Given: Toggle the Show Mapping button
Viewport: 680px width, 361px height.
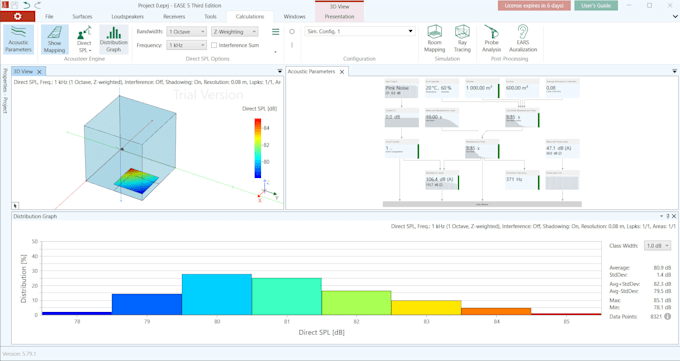Looking at the screenshot, I should point(54,39).
